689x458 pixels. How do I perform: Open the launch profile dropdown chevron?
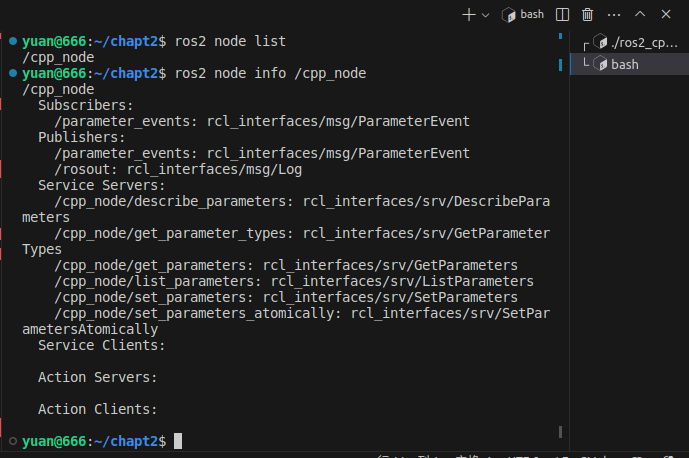486,15
